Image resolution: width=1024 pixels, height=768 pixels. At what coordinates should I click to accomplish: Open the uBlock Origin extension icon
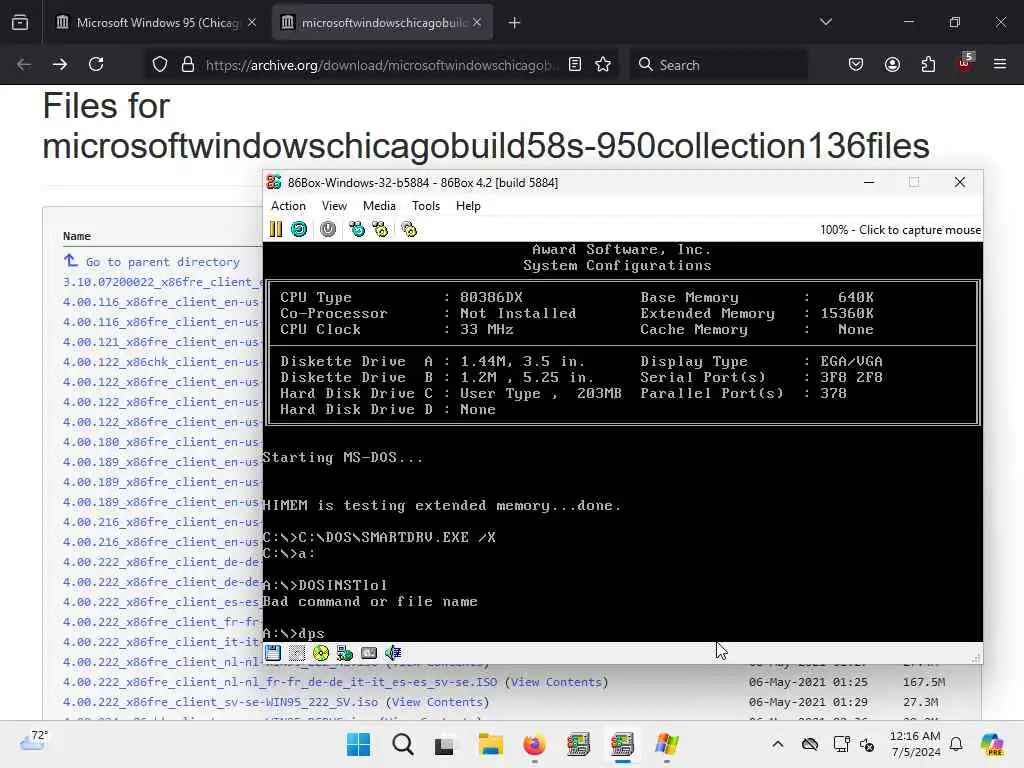click(965, 63)
